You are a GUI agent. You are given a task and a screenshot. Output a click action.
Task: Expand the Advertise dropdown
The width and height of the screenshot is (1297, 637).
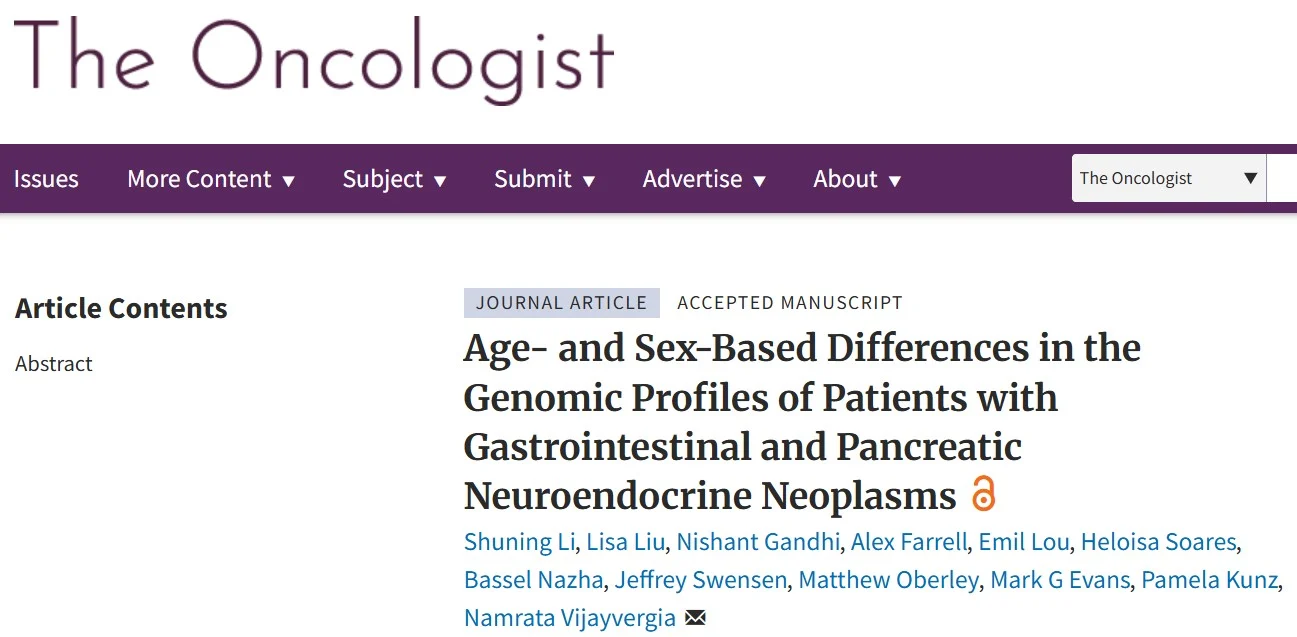coord(704,179)
